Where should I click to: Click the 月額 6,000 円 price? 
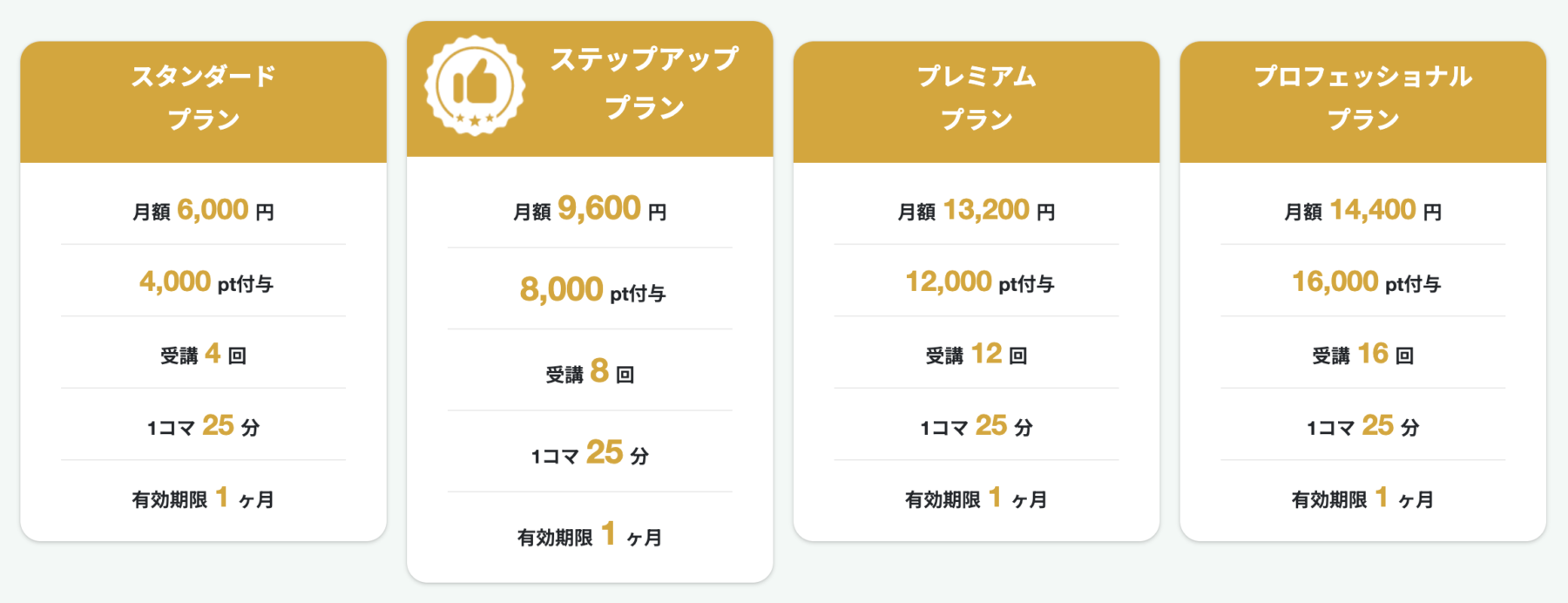pos(203,210)
